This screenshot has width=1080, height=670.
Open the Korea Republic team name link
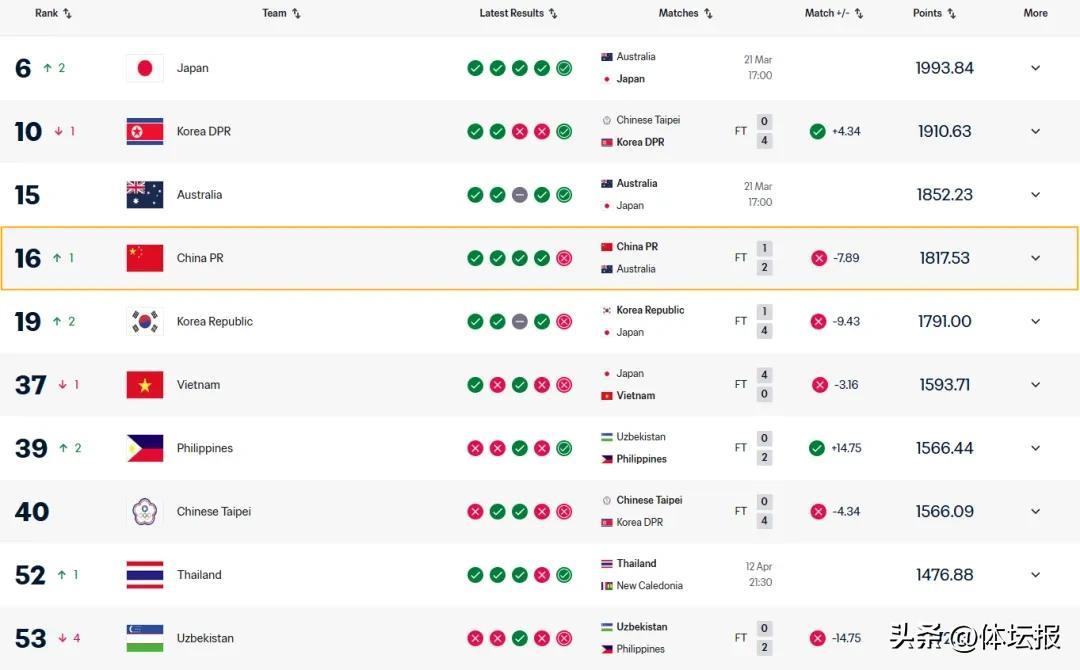tap(214, 321)
